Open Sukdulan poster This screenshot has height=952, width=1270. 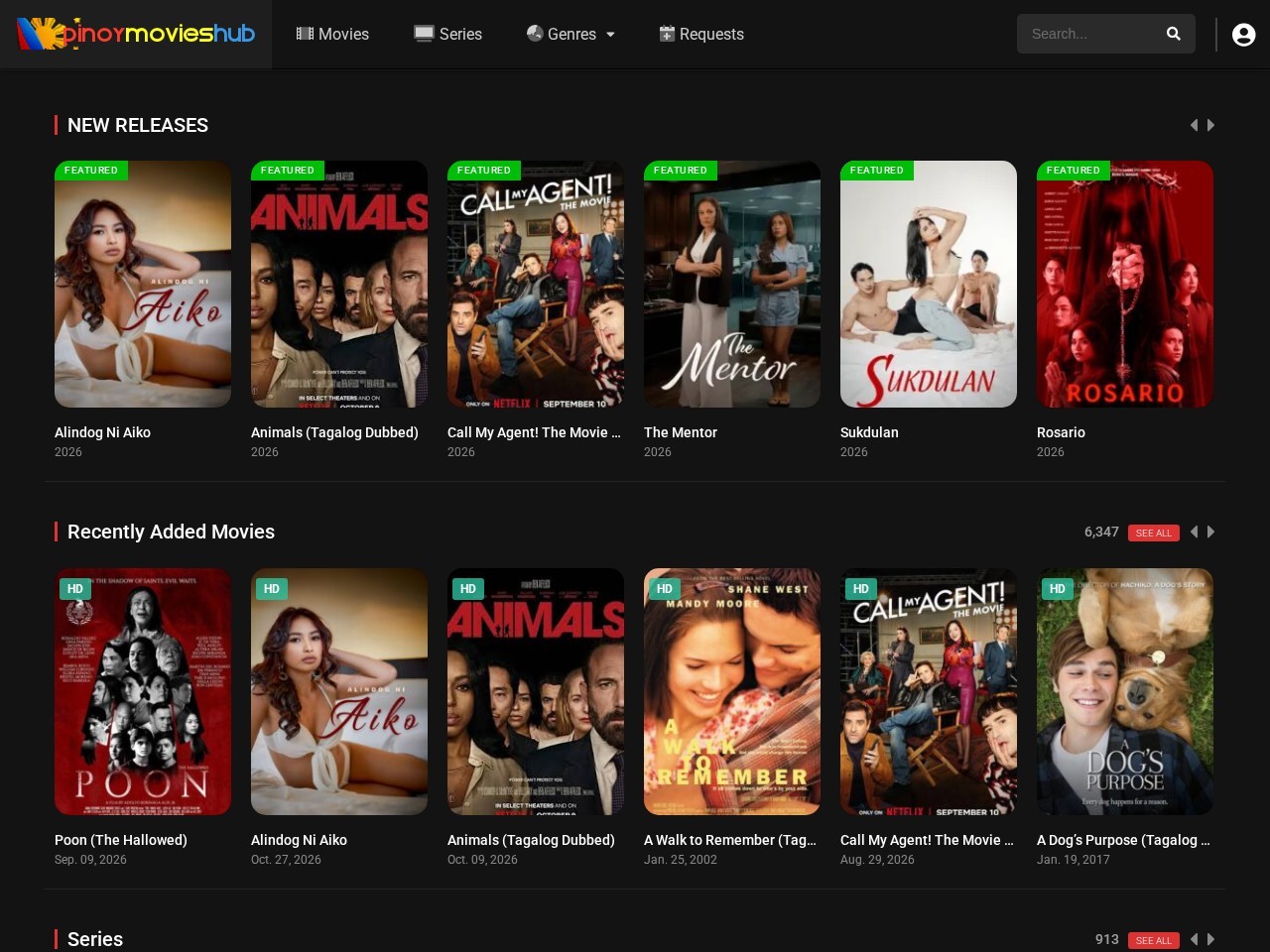click(929, 284)
